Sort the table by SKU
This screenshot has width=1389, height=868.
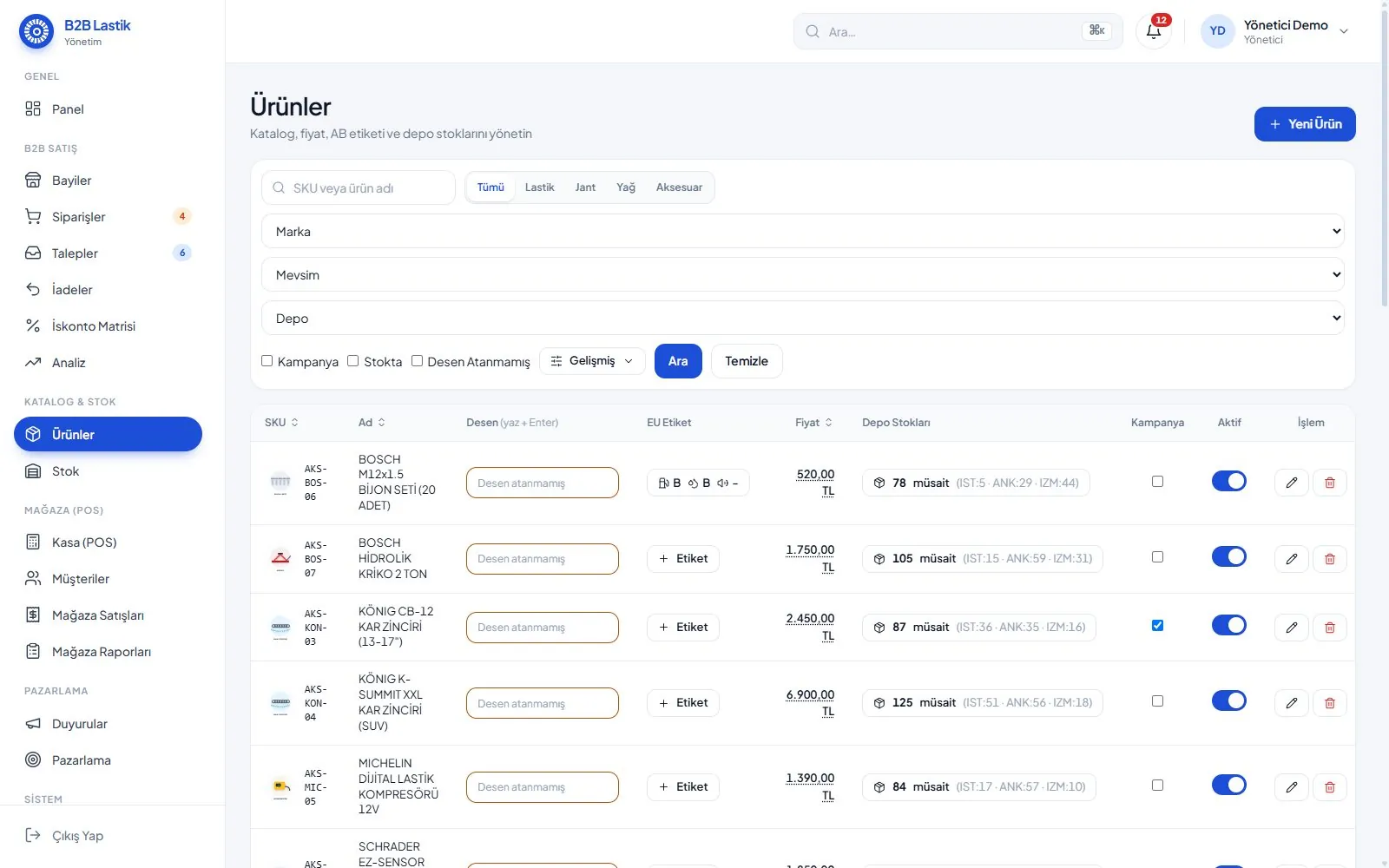click(x=281, y=423)
